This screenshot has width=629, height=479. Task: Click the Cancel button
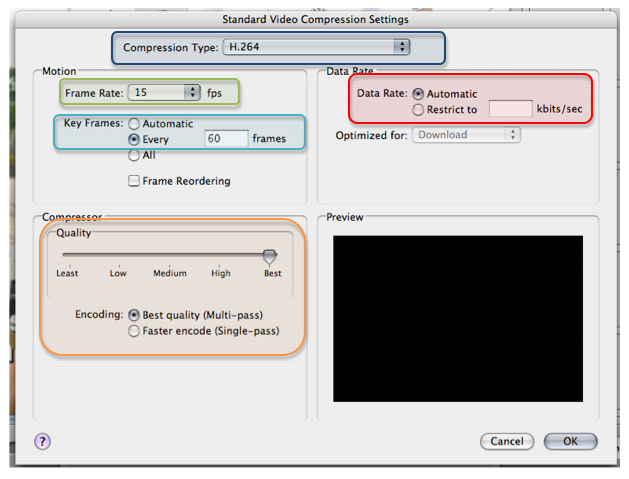pyautogui.click(x=507, y=441)
